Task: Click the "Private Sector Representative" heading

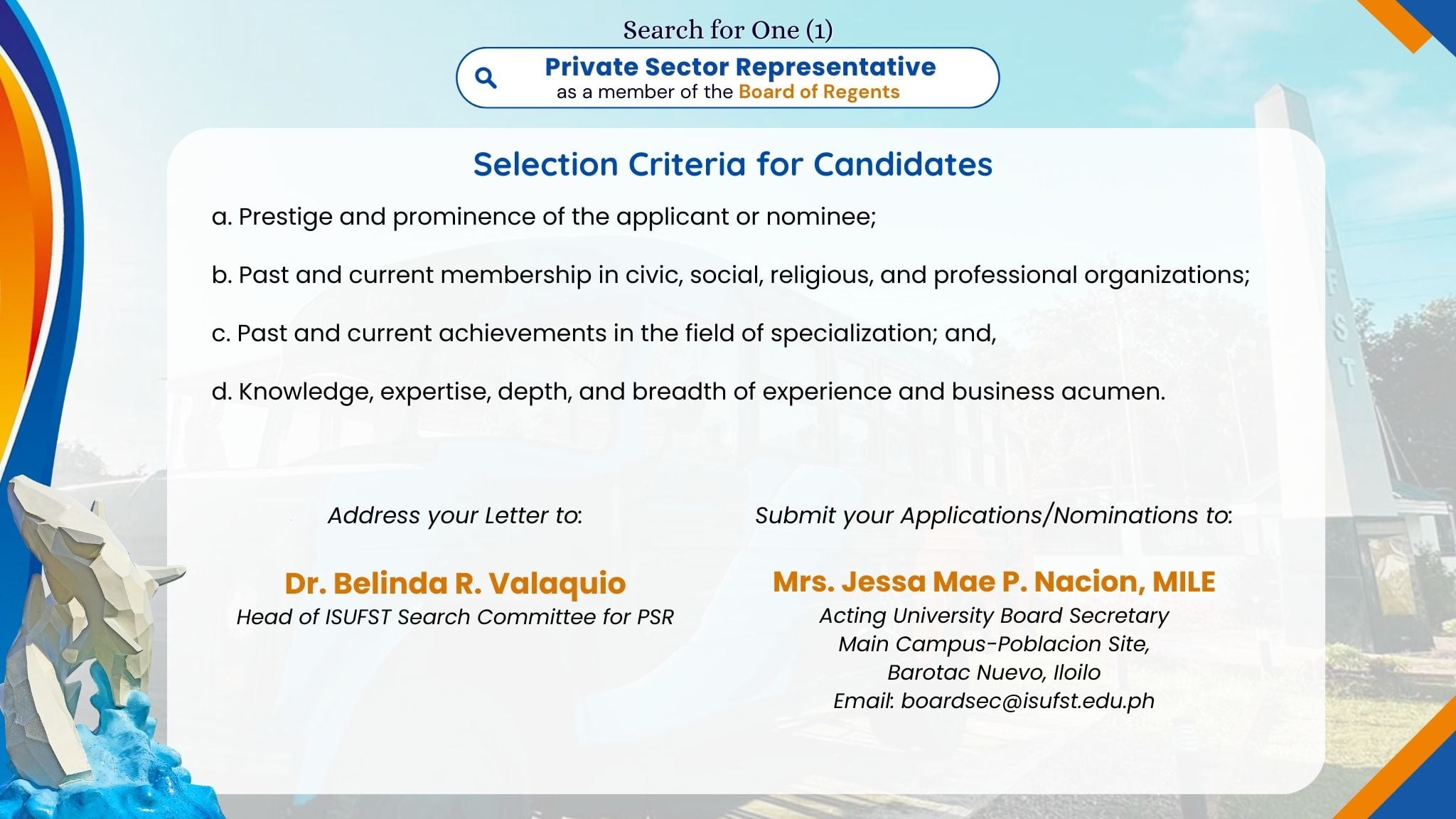Action: [740, 67]
